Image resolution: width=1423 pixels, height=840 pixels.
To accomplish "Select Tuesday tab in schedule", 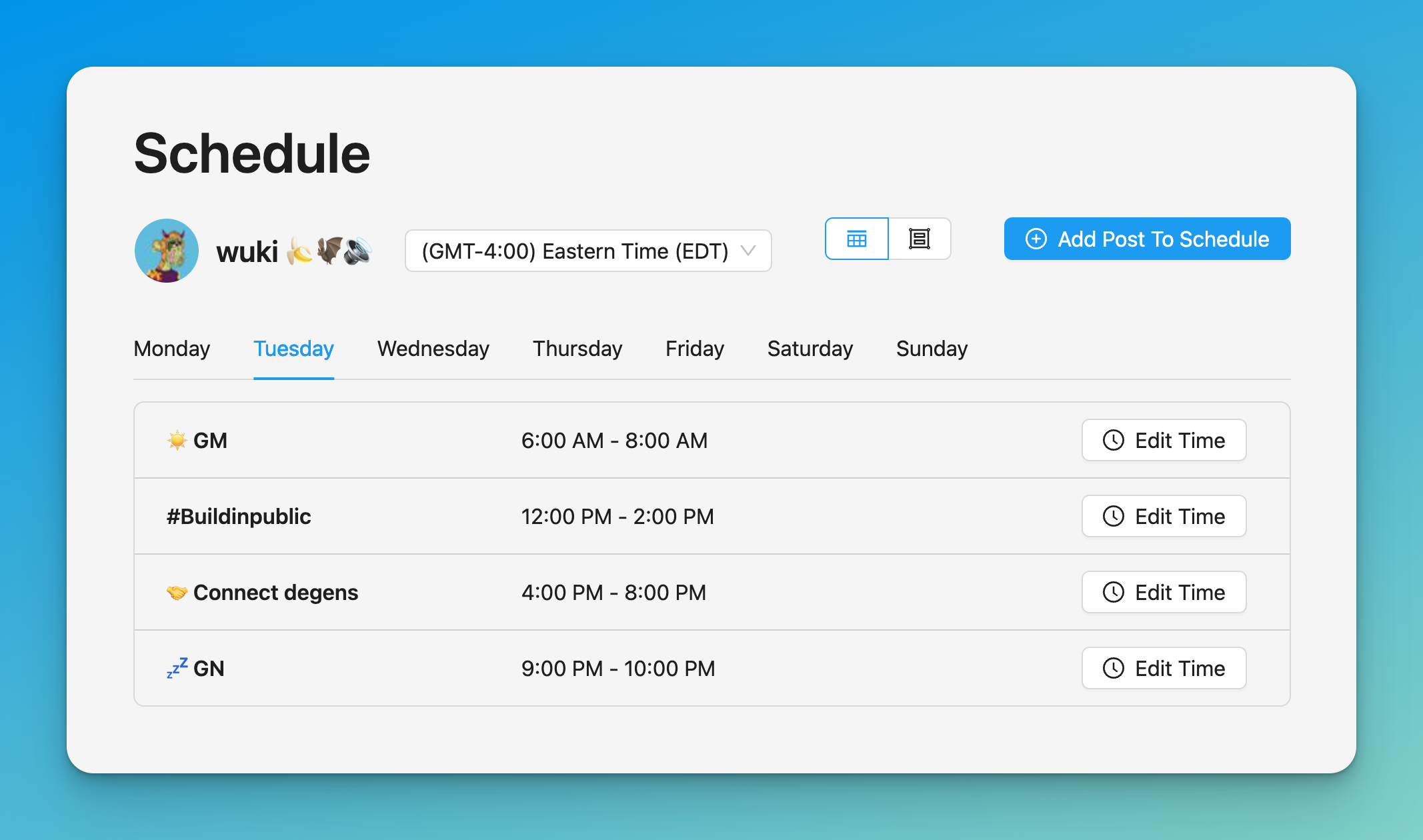I will click(293, 348).
